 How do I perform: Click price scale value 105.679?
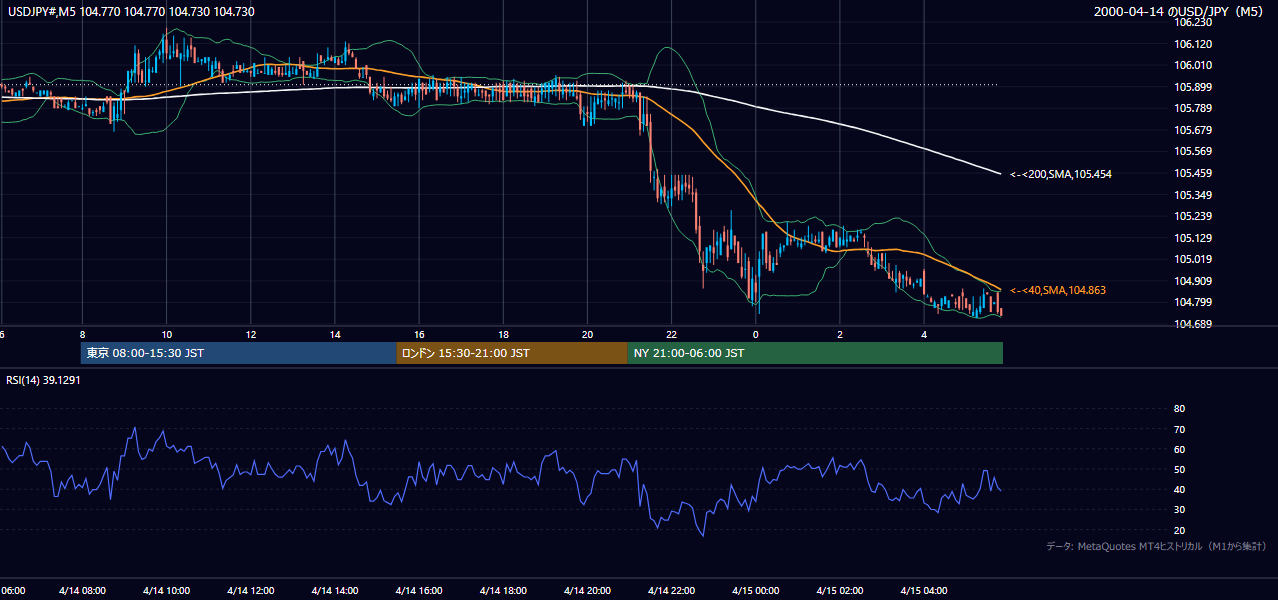click(x=1192, y=130)
